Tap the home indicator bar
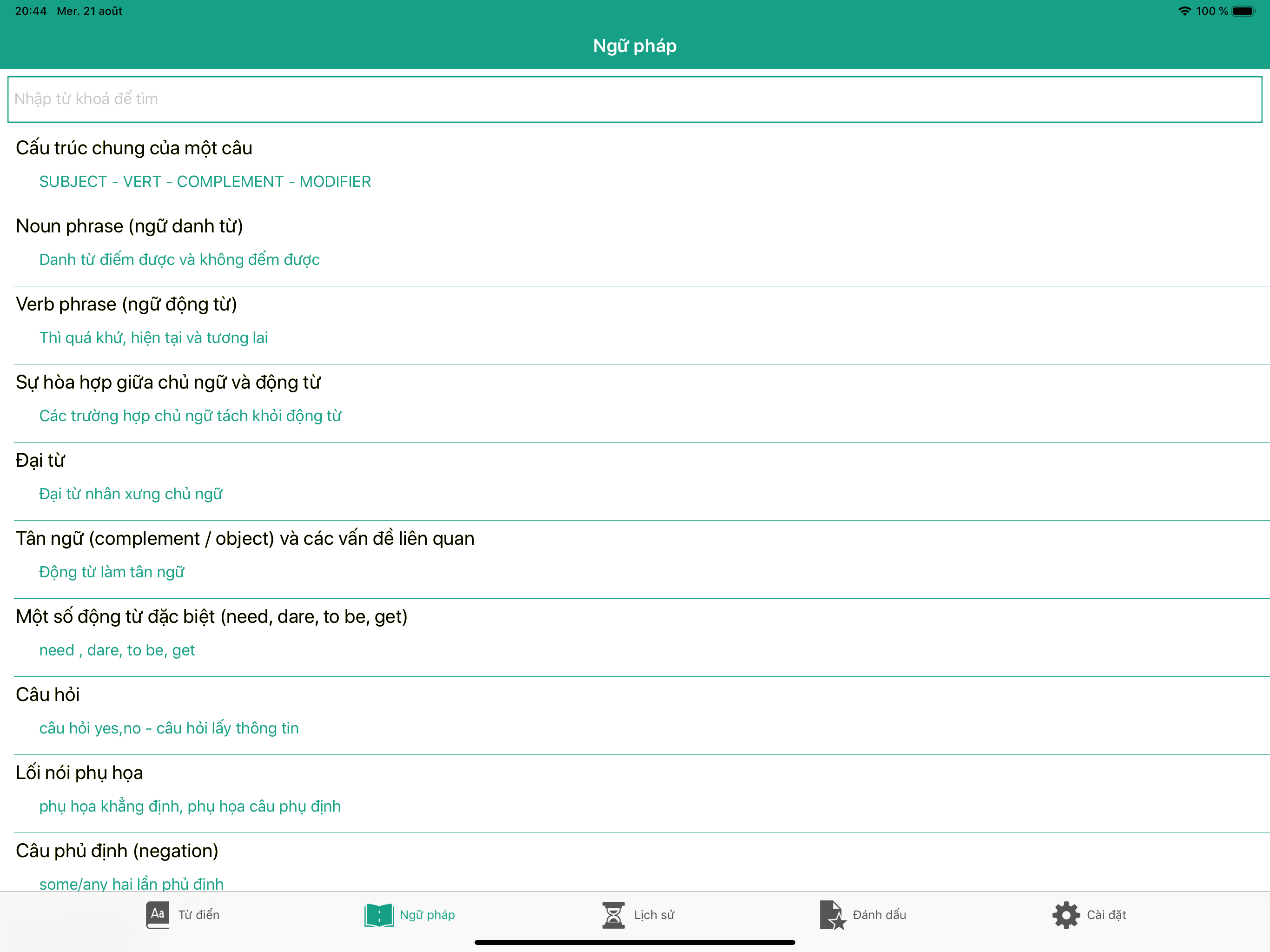This screenshot has width=1270, height=952. [635, 942]
